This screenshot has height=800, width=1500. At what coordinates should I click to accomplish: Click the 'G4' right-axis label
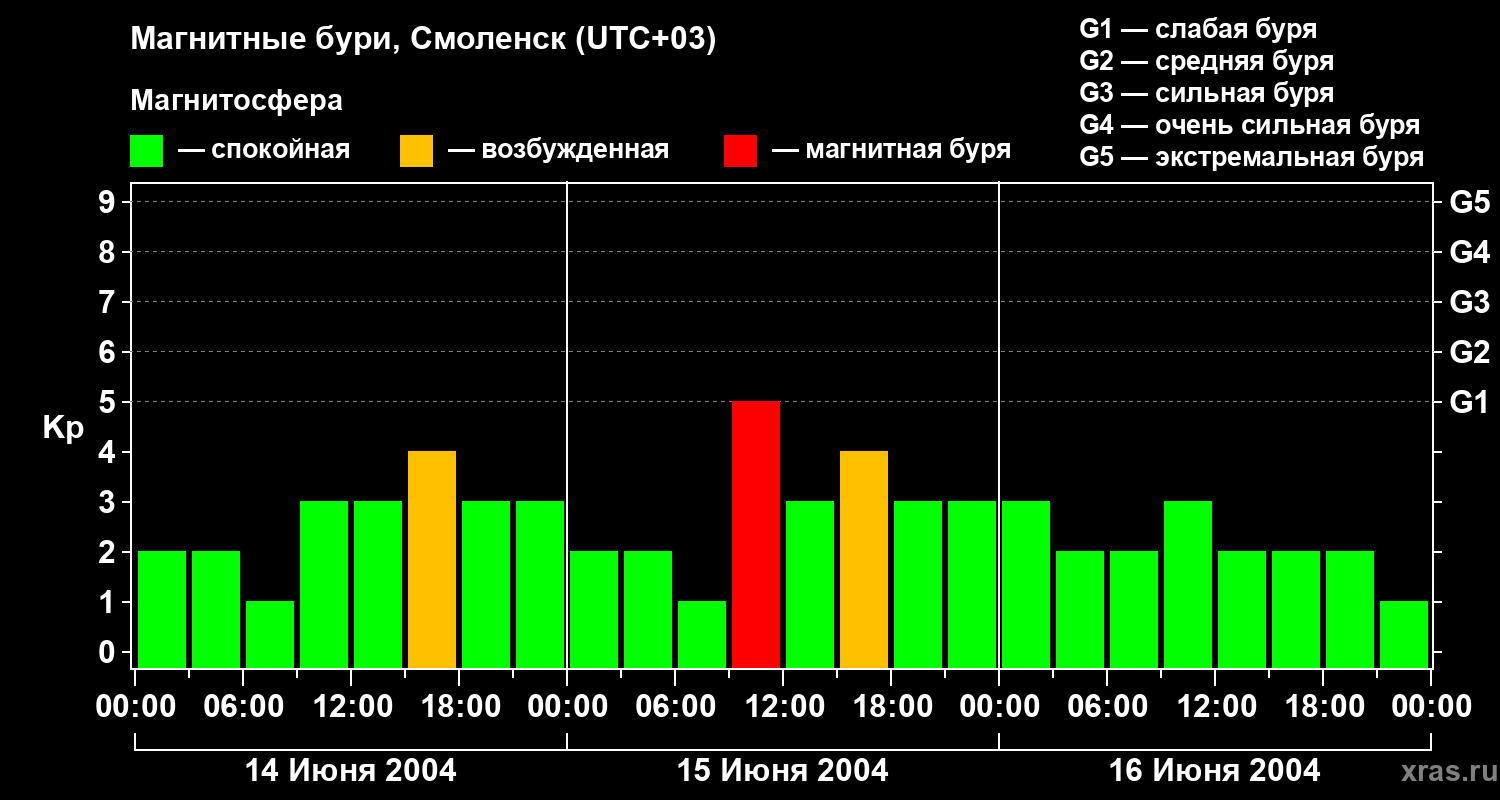coord(1469,252)
